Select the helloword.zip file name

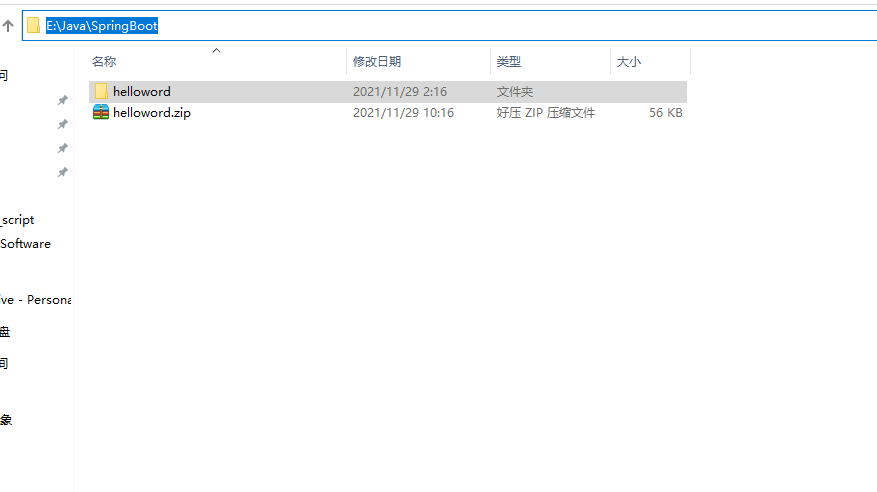[152, 113]
